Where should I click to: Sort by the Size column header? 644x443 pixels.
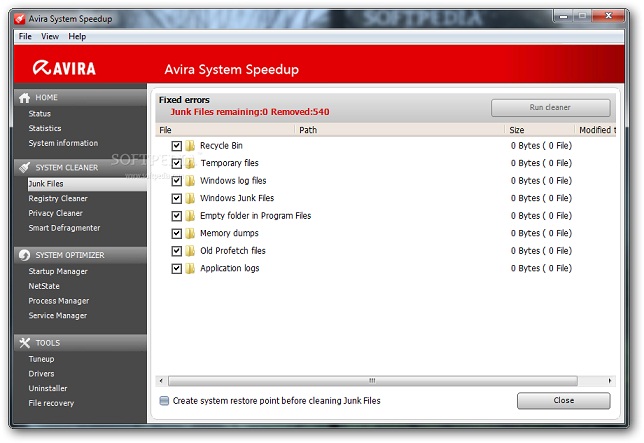[540, 130]
